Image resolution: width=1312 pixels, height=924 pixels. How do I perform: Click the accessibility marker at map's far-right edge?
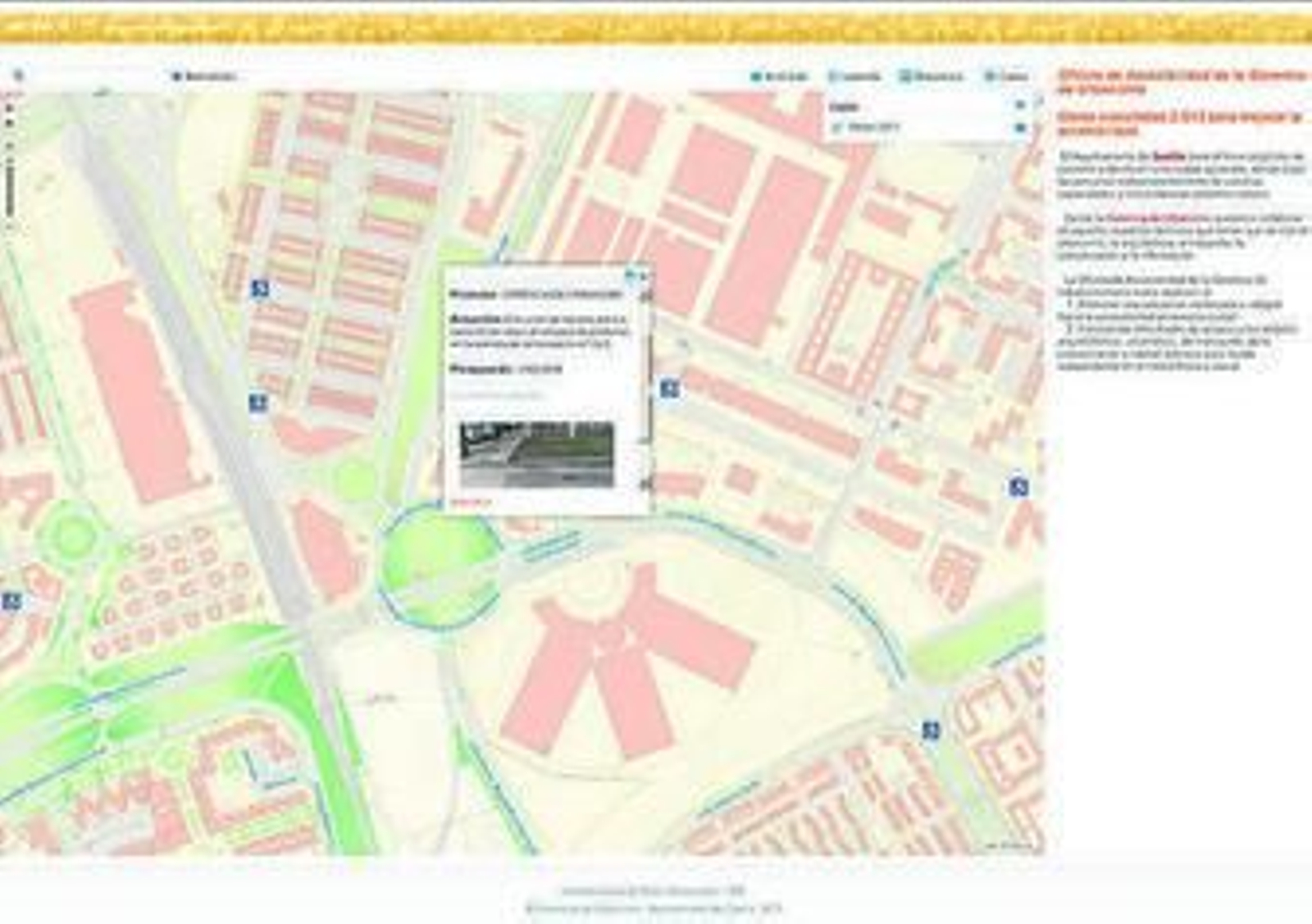click(x=1018, y=487)
